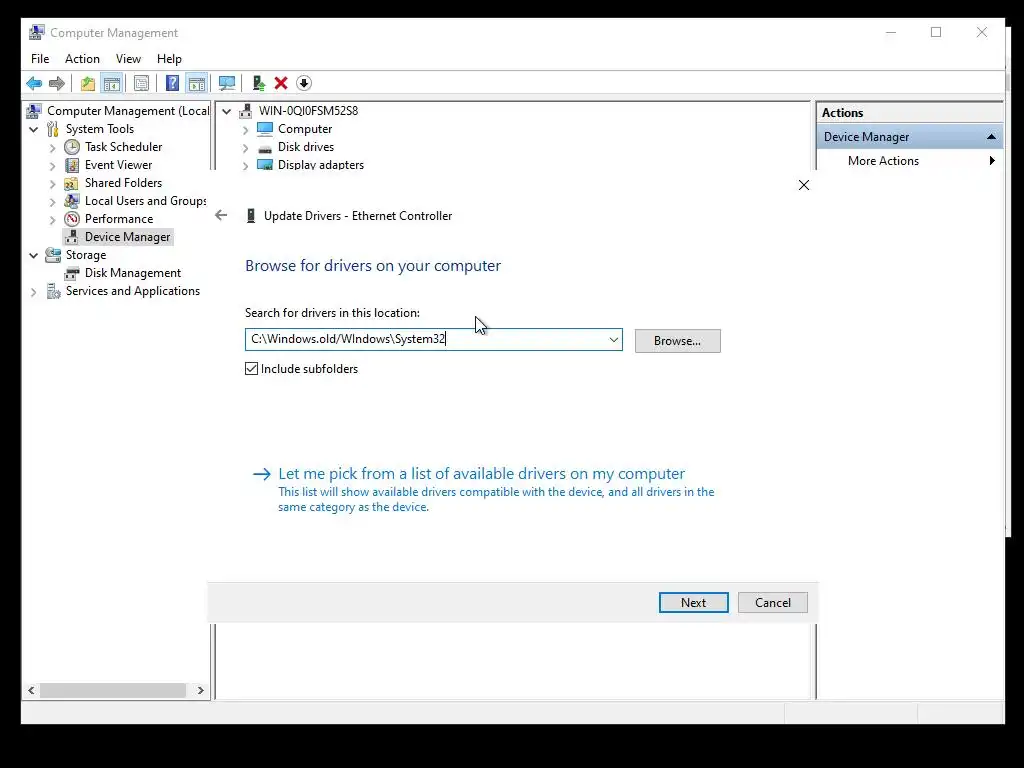Collapse the Device Manager actions section
The width and height of the screenshot is (1024, 768).
pyautogui.click(x=991, y=136)
